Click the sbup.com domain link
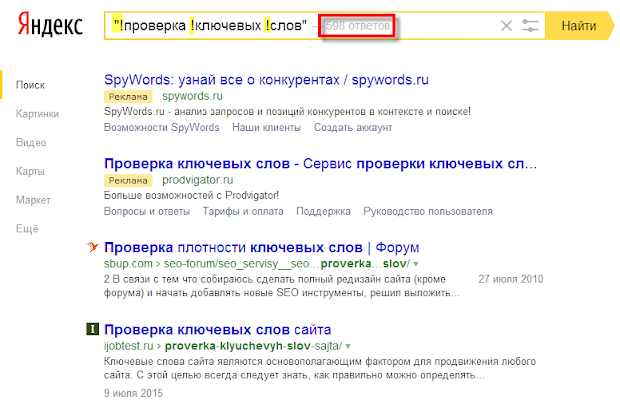 pyautogui.click(x=128, y=264)
